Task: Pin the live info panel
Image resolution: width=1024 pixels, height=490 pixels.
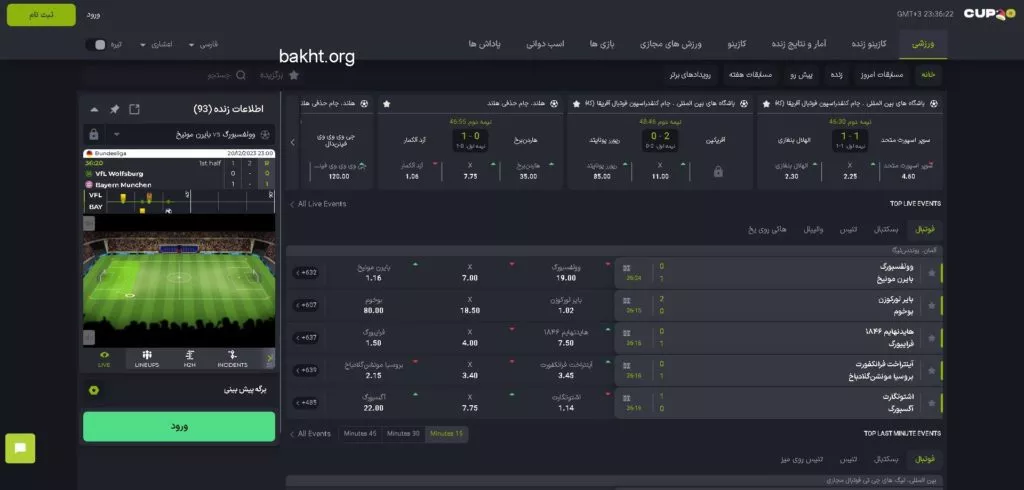Action: 114,109
